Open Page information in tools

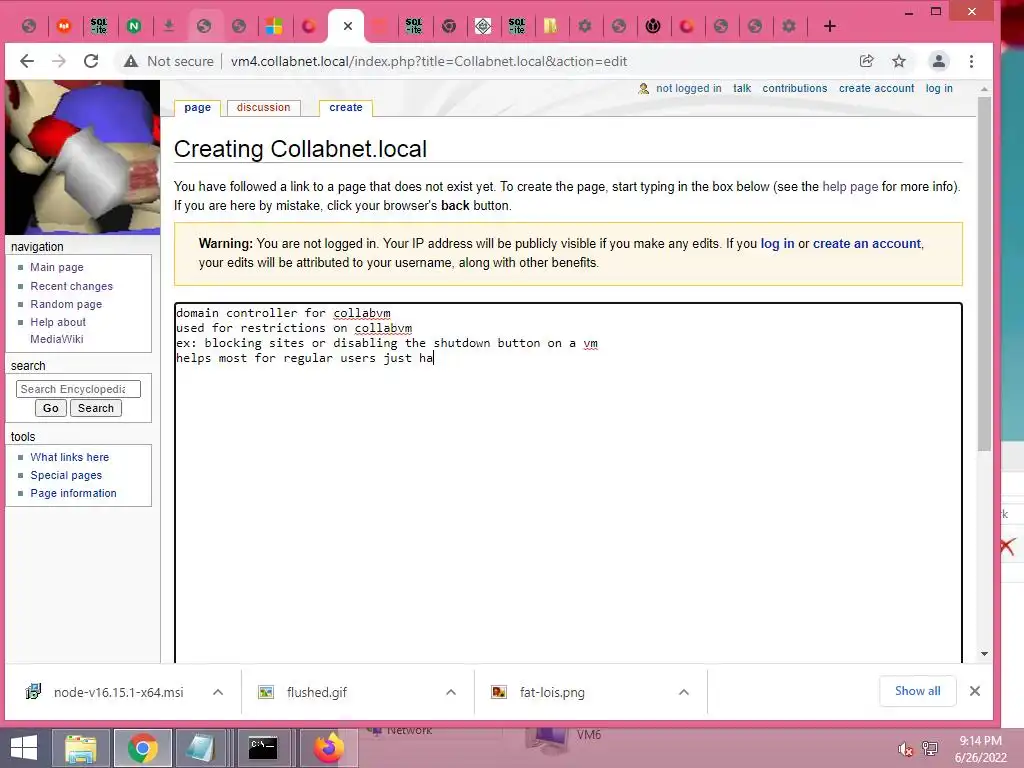pyautogui.click(x=73, y=493)
